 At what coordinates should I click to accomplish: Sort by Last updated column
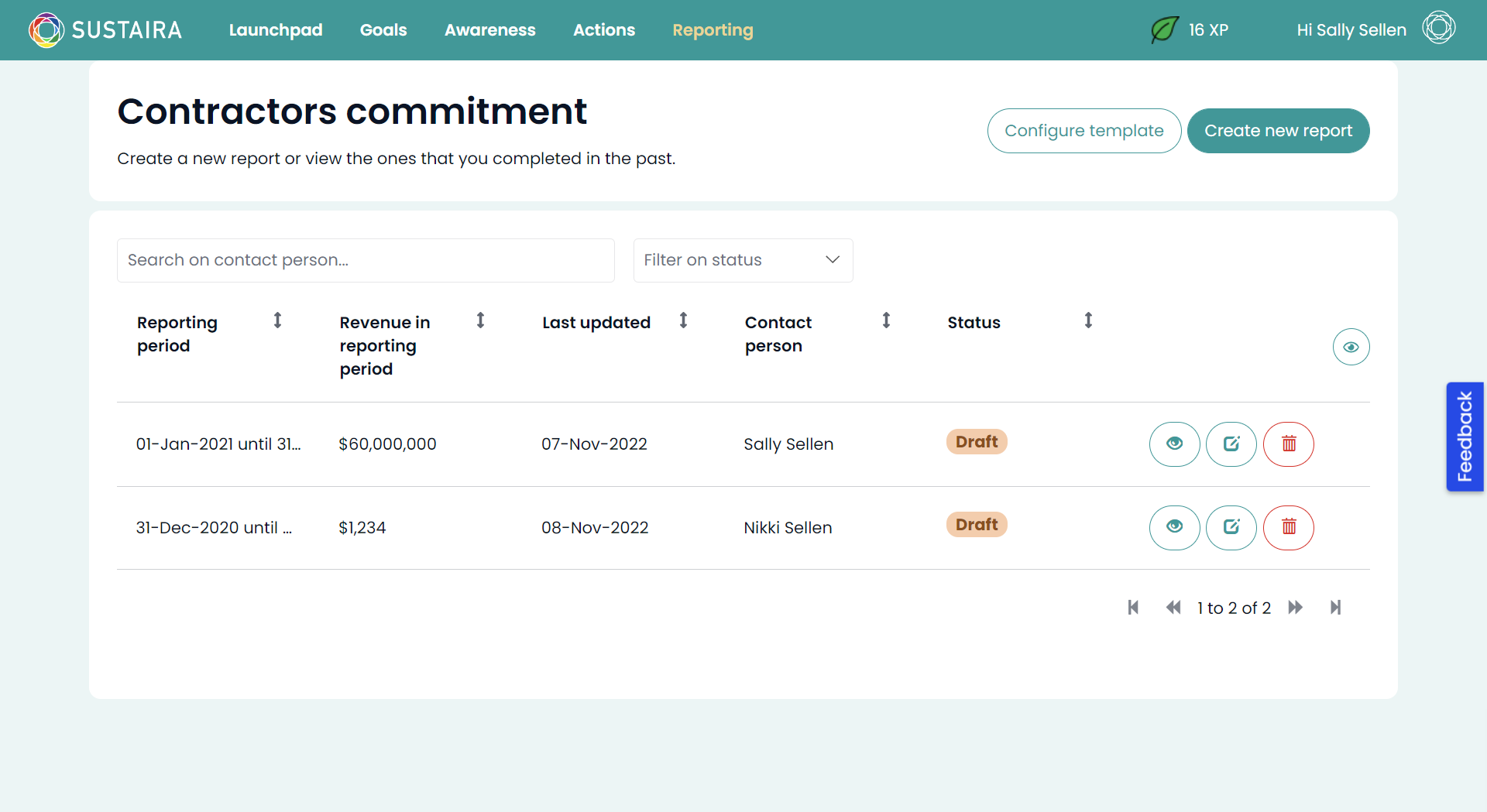coord(683,320)
